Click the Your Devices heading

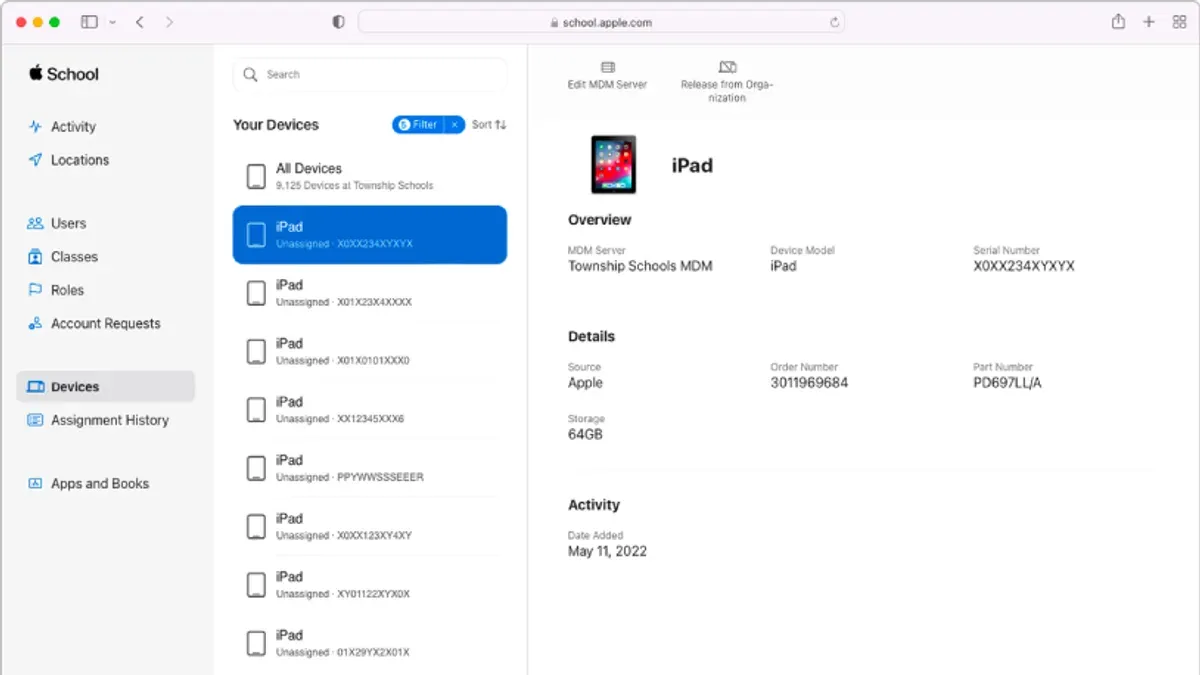(x=276, y=125)
